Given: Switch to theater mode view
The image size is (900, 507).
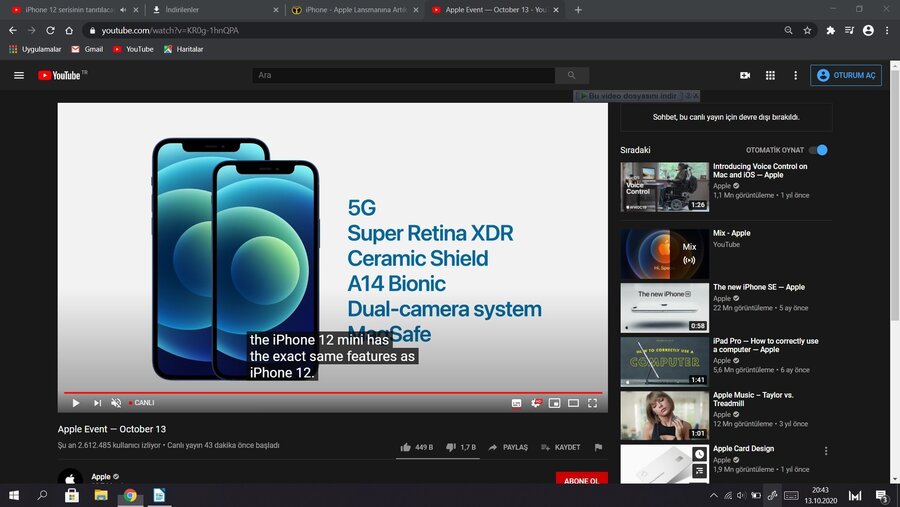Looking at the screenshot, I should pos(573,403).
